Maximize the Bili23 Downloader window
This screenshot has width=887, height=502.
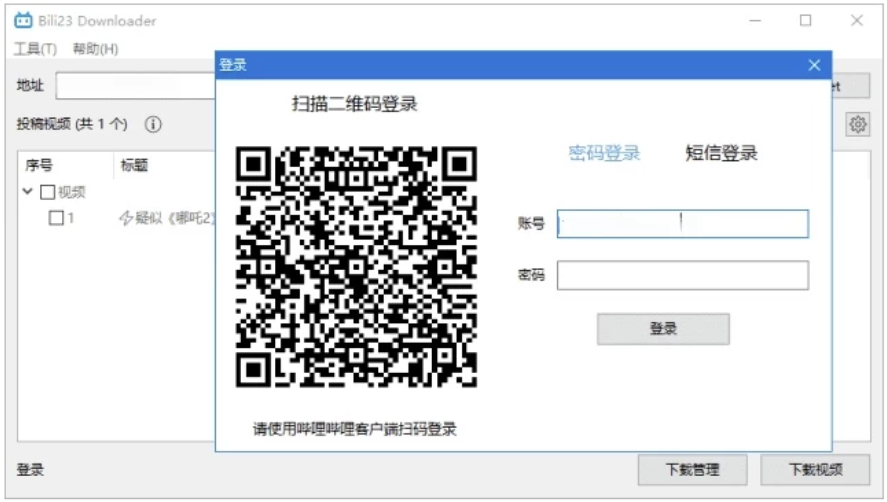point(805,21)
